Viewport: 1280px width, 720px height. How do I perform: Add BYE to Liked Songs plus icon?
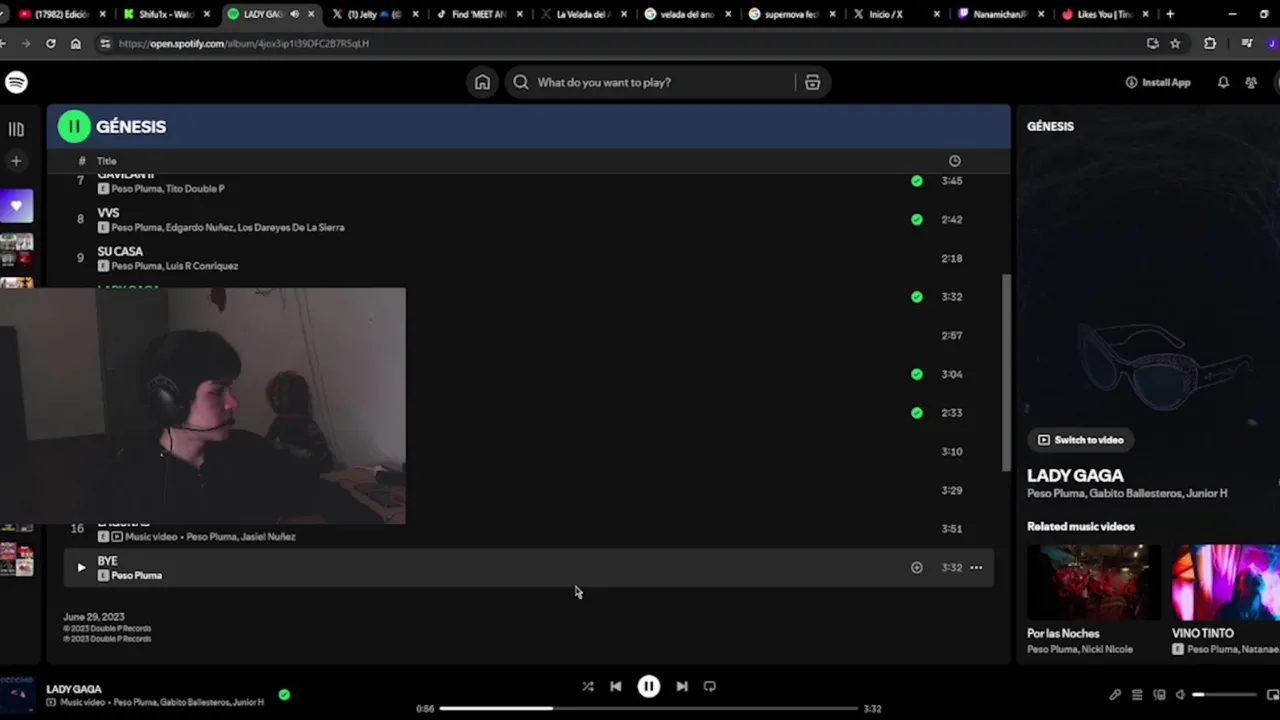(x=917, y=567)
